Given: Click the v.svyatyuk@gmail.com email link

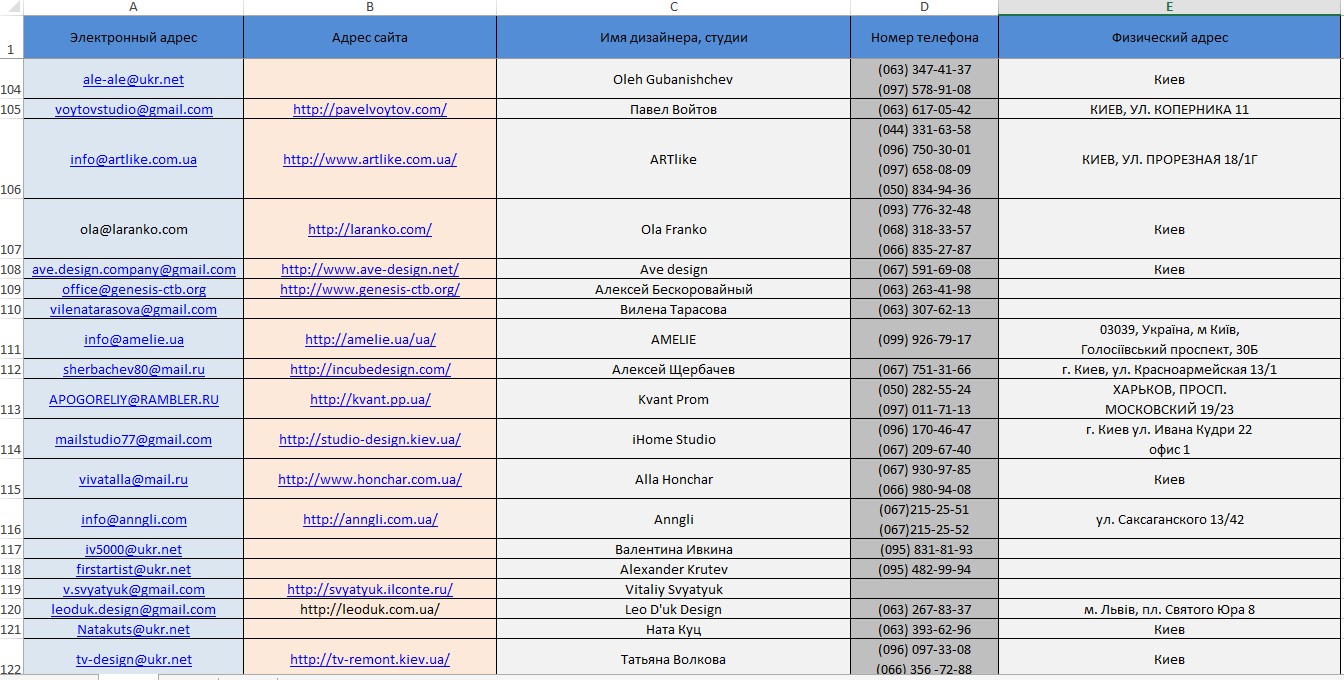Looking at the screenshot, I should [x=133, y=590].
